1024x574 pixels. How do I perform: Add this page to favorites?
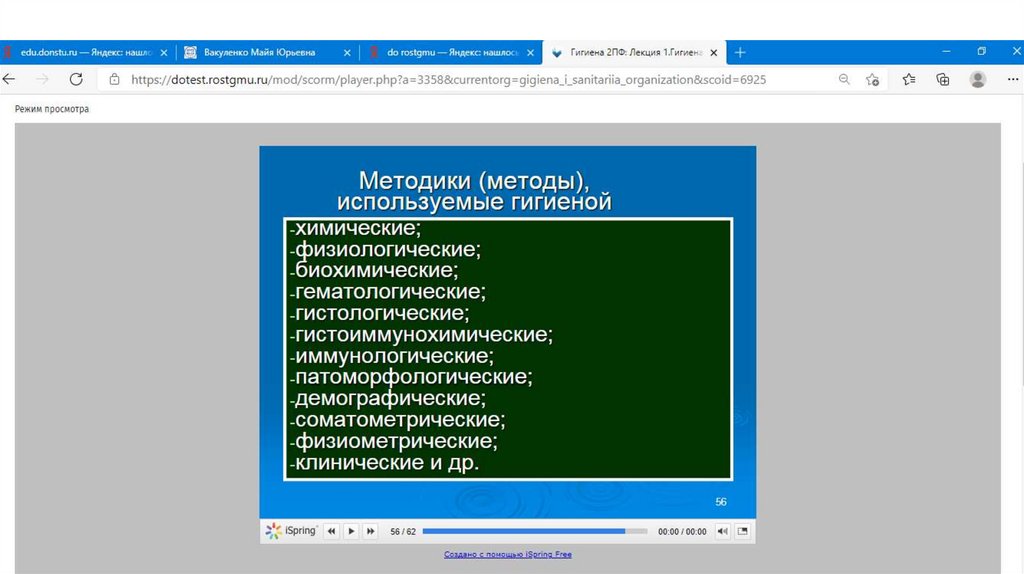click(872, 80)
